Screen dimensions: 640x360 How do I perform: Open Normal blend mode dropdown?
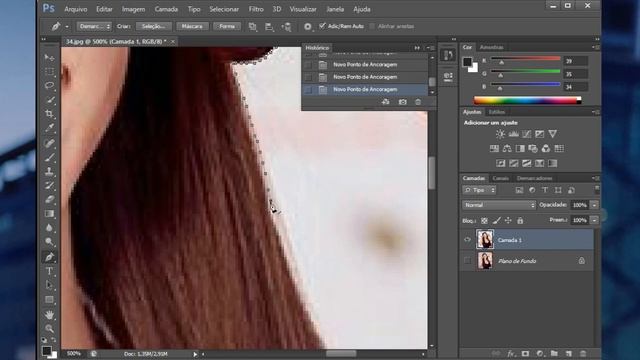[499, 205]
